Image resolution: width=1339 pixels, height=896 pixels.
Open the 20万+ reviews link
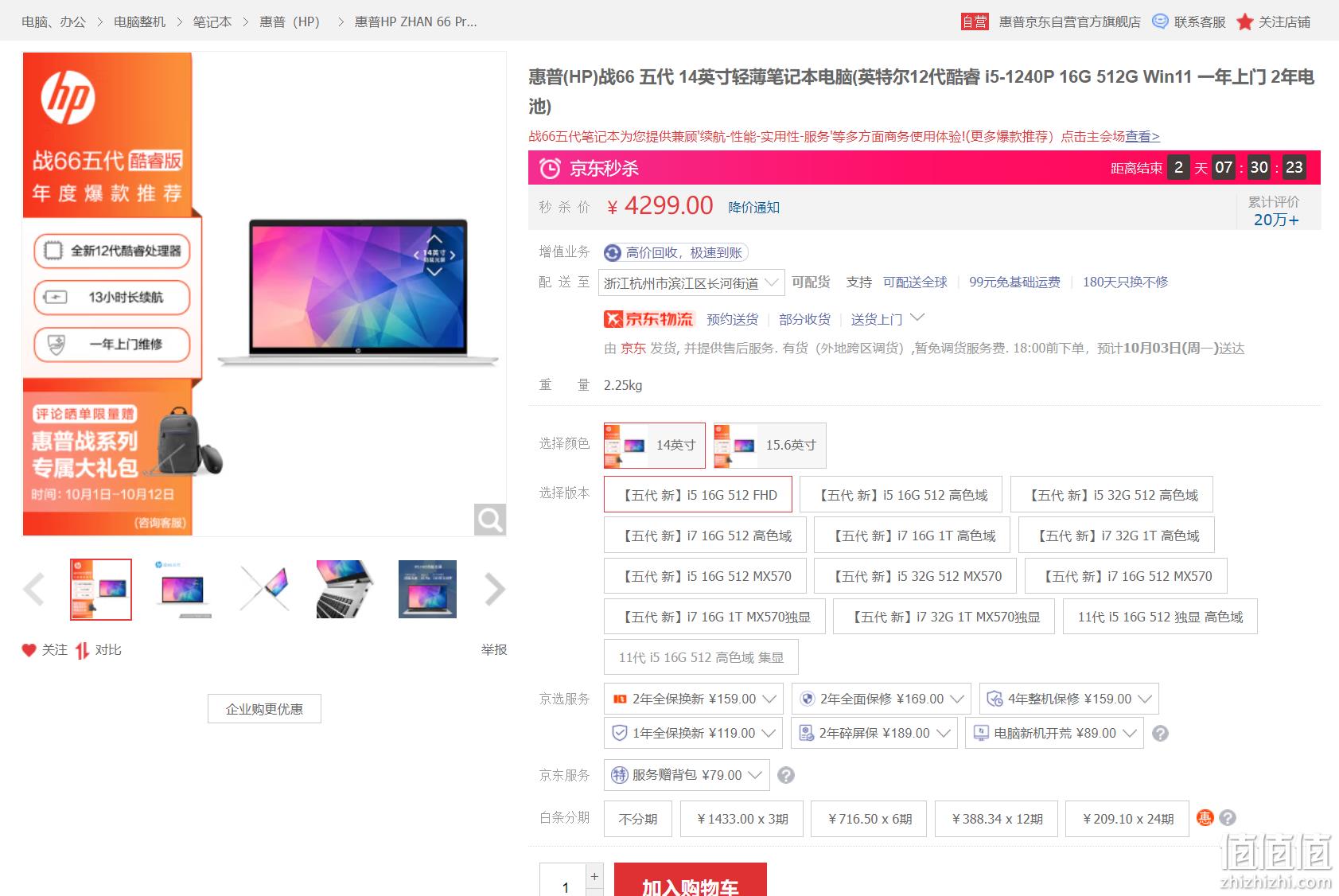[1276, 220]
